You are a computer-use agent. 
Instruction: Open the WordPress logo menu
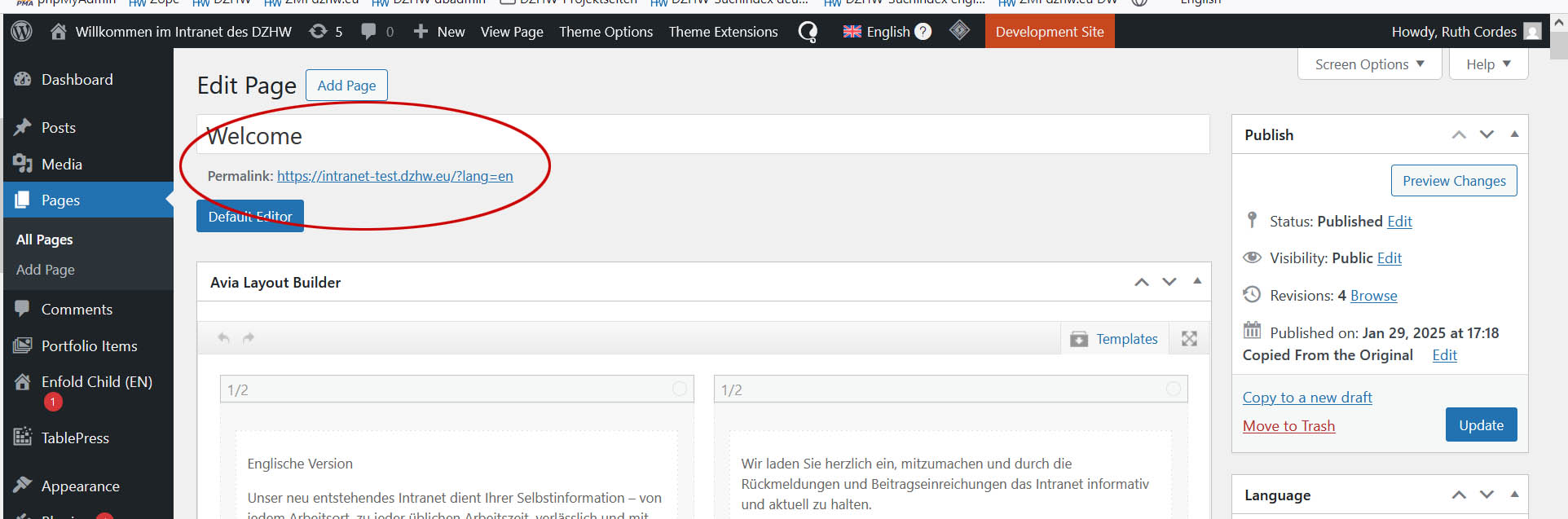point(22,32)
